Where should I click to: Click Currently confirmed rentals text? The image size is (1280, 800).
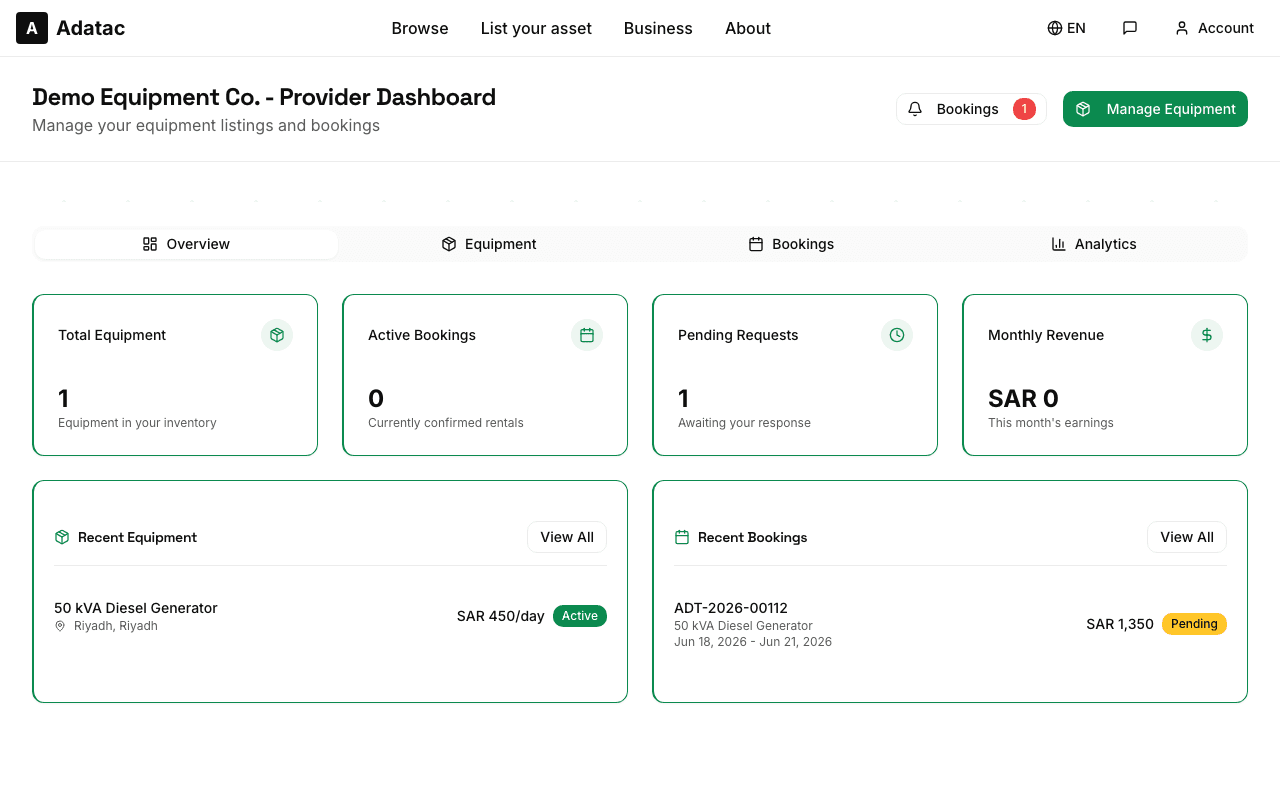pos(446,423)
